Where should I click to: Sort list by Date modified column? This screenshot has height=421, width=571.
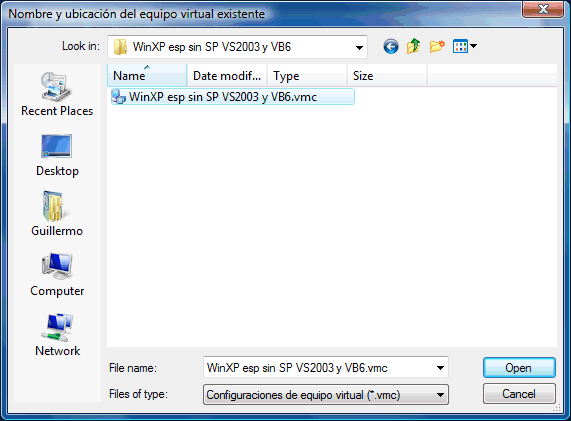coord(227,75)
